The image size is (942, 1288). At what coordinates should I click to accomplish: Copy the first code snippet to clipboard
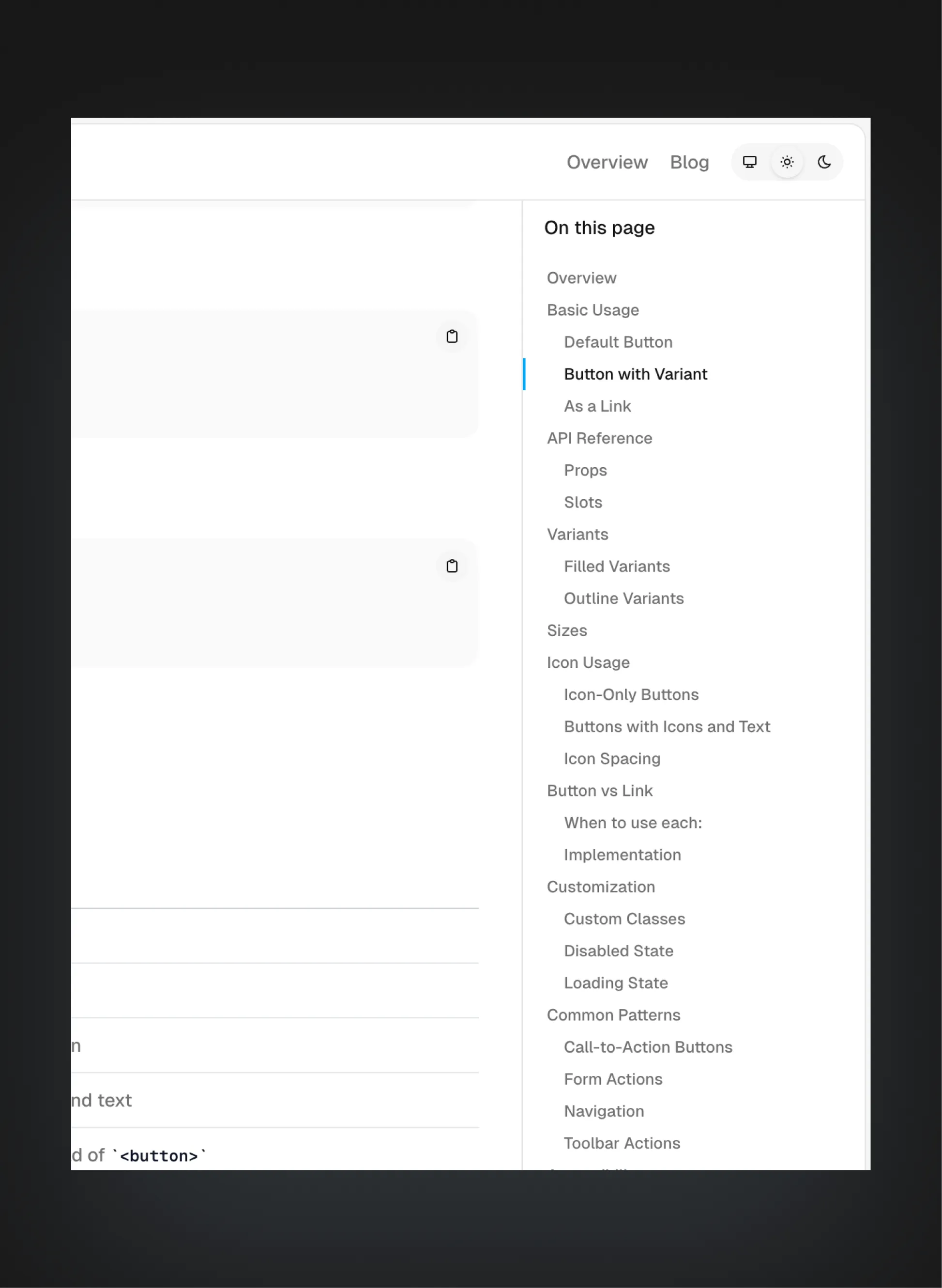[452, 337]
